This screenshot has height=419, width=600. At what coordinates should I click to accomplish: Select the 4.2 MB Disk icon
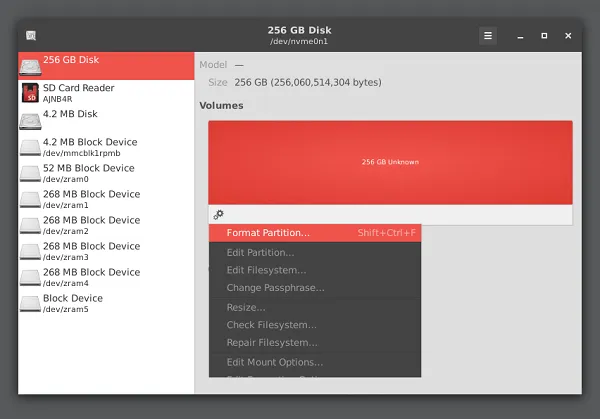[31, 119]
